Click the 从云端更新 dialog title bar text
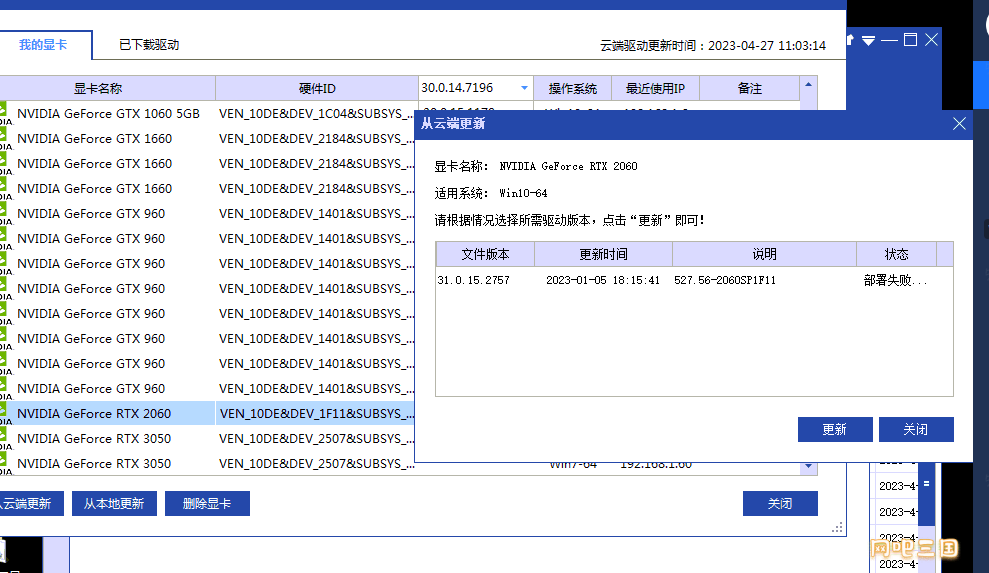Screen dimensions: 989x573 [453, 124]
